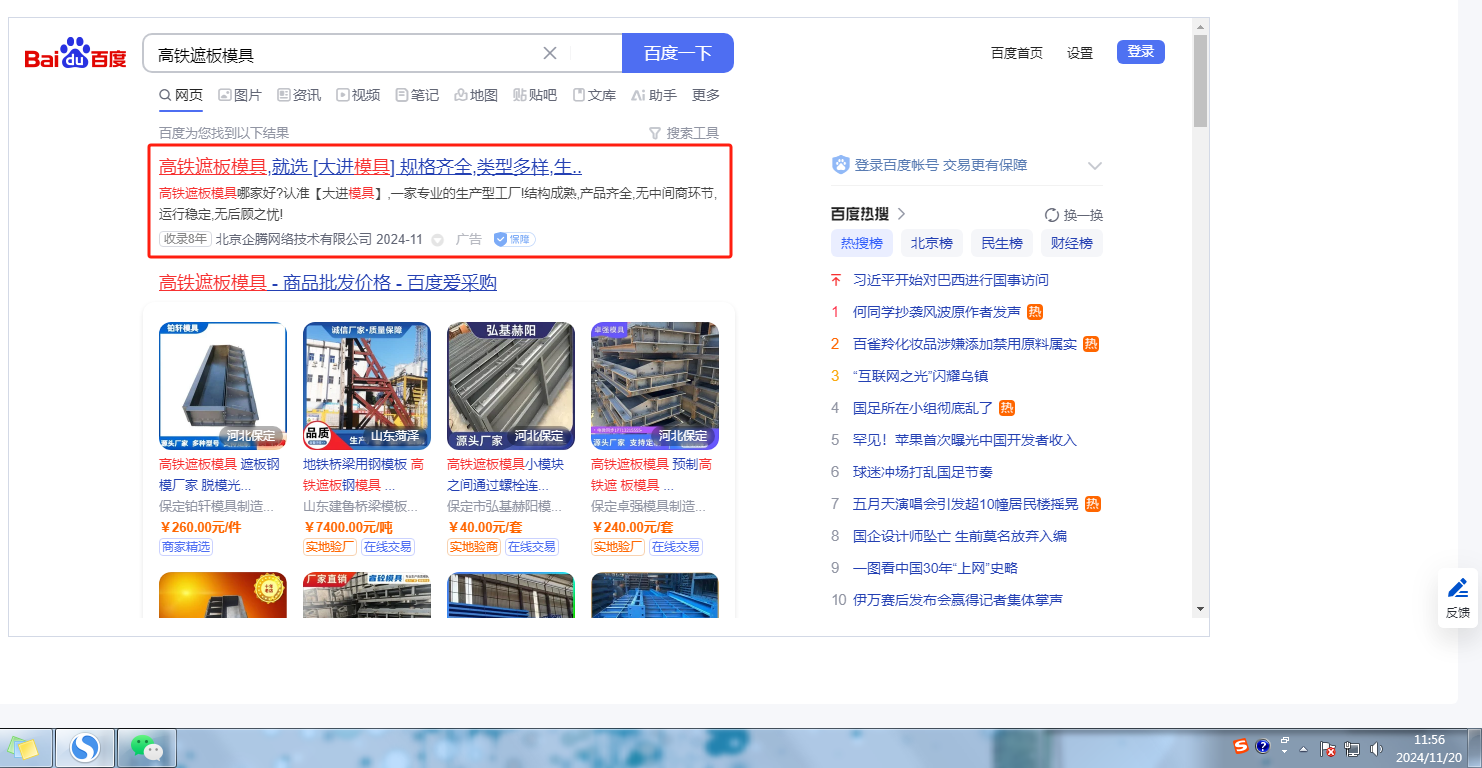The image size is (1482, 768).
Task: Open the Action Center flag icon
Action: click(1328, 748)
